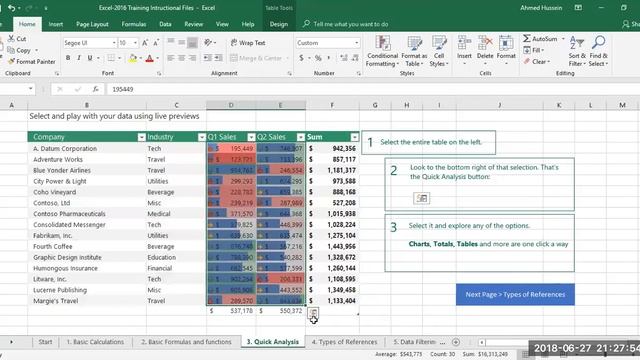
Task: Switch to 4. Types of References sheet
Action: (x=344, y=342)
